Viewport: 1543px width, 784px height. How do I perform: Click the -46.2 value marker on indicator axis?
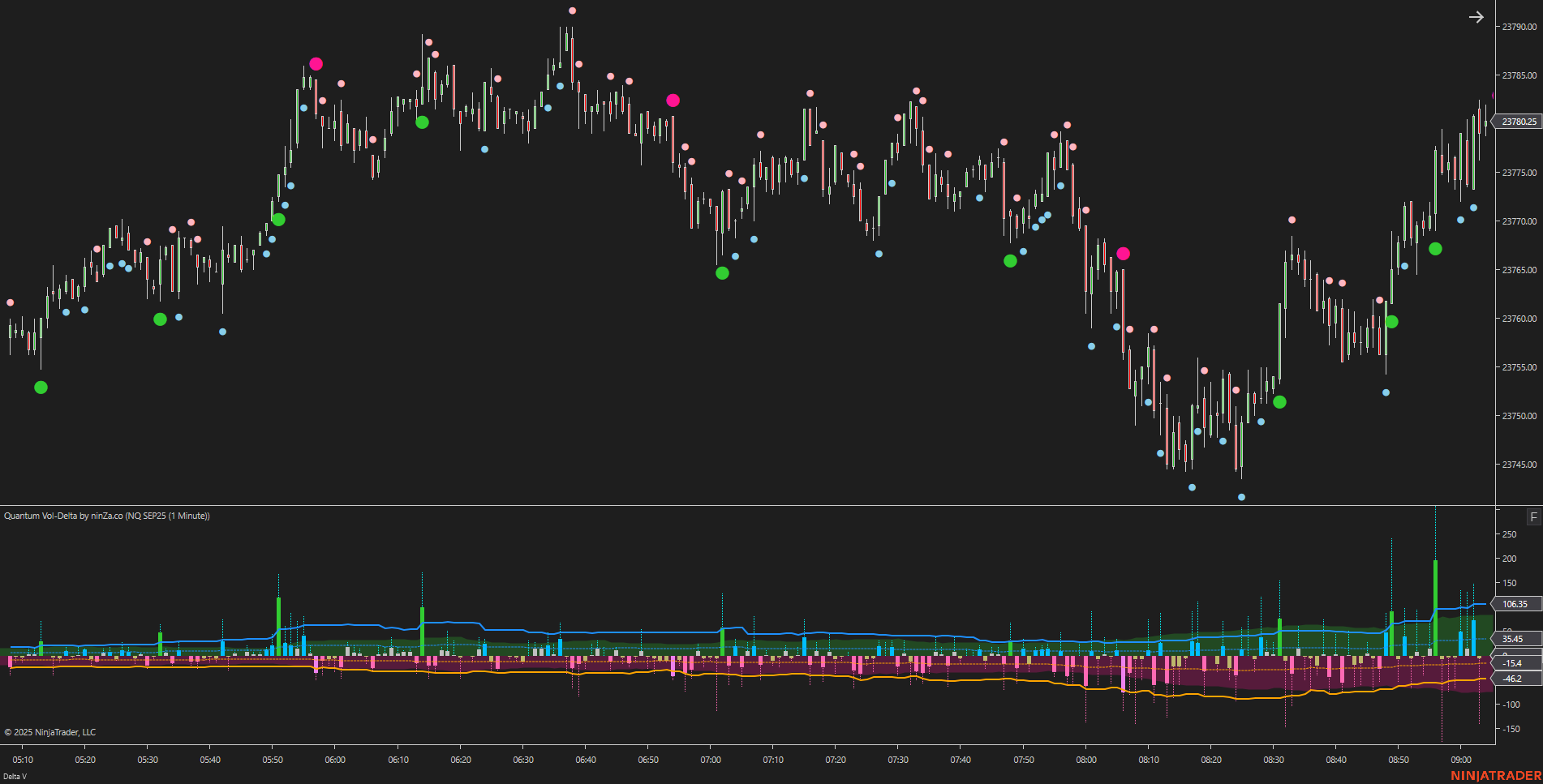coord(1515,679)
